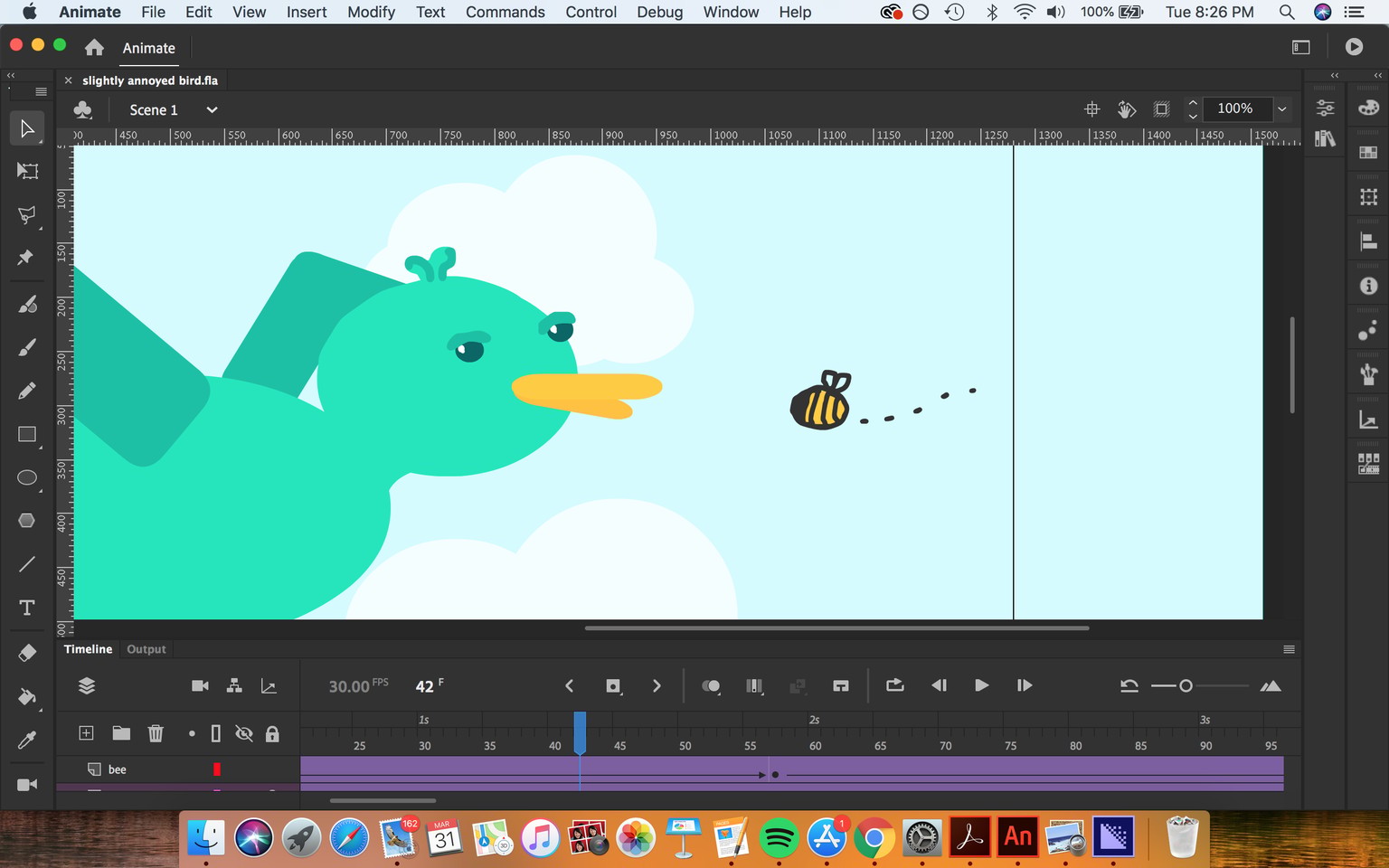Screen dimensions: 1389x868
Task: Select the Rectangle tool
Action: 27,434
